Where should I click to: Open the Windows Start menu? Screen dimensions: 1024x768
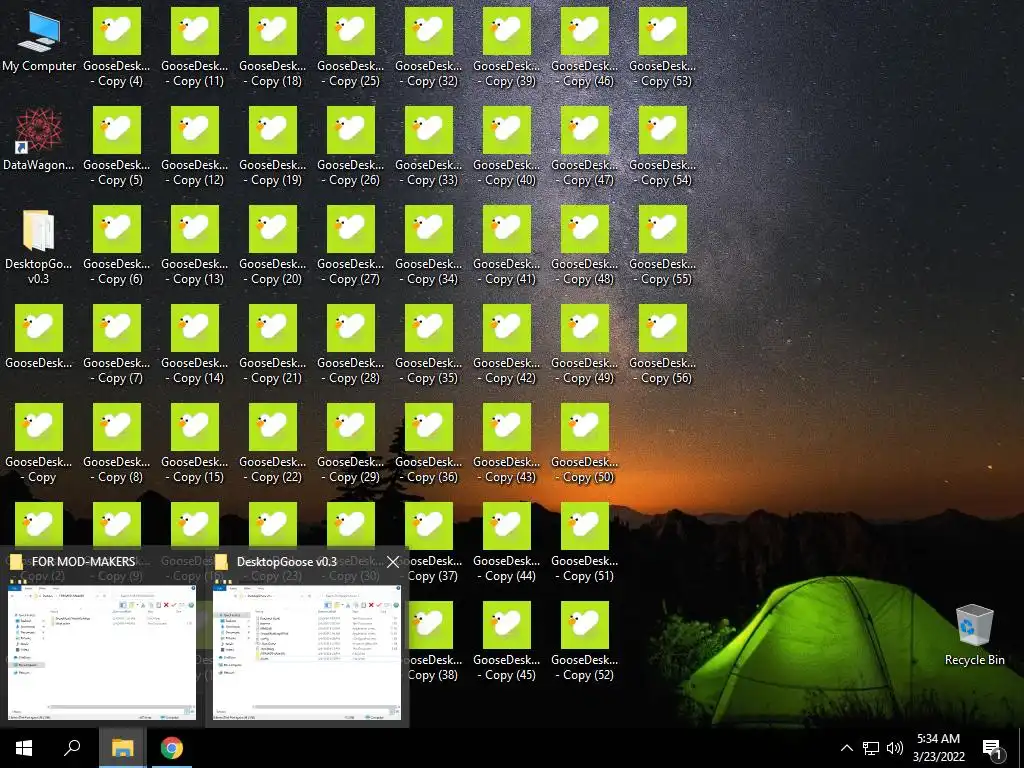[x=24, y=748]
